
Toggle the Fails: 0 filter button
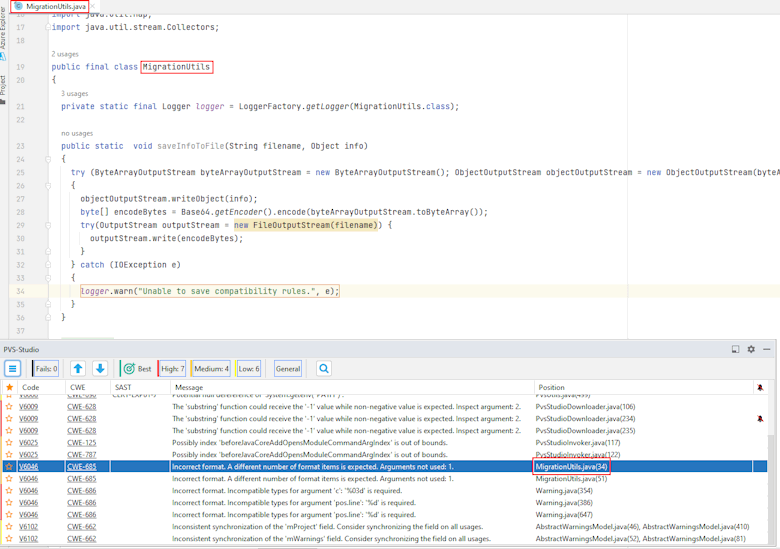click(x=46, y=369)
